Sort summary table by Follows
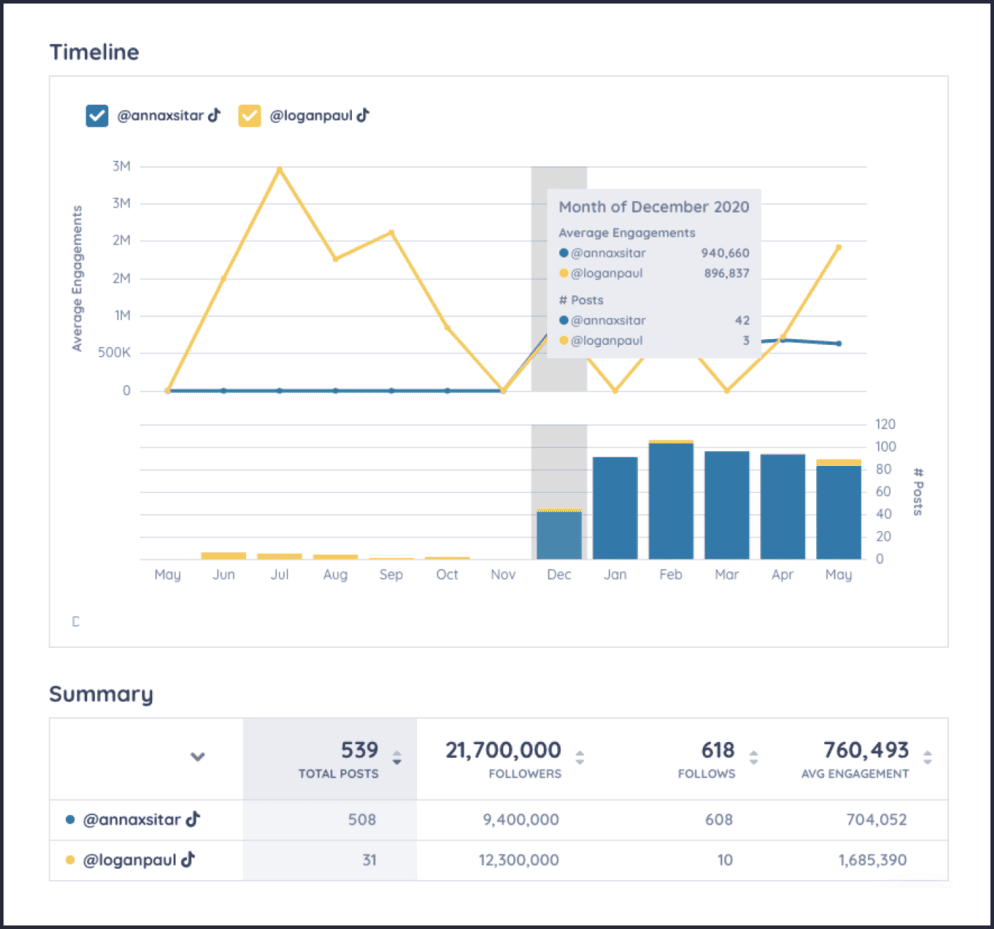The width and height of the screenshot is (994, 929). click(x=753, y=757)
